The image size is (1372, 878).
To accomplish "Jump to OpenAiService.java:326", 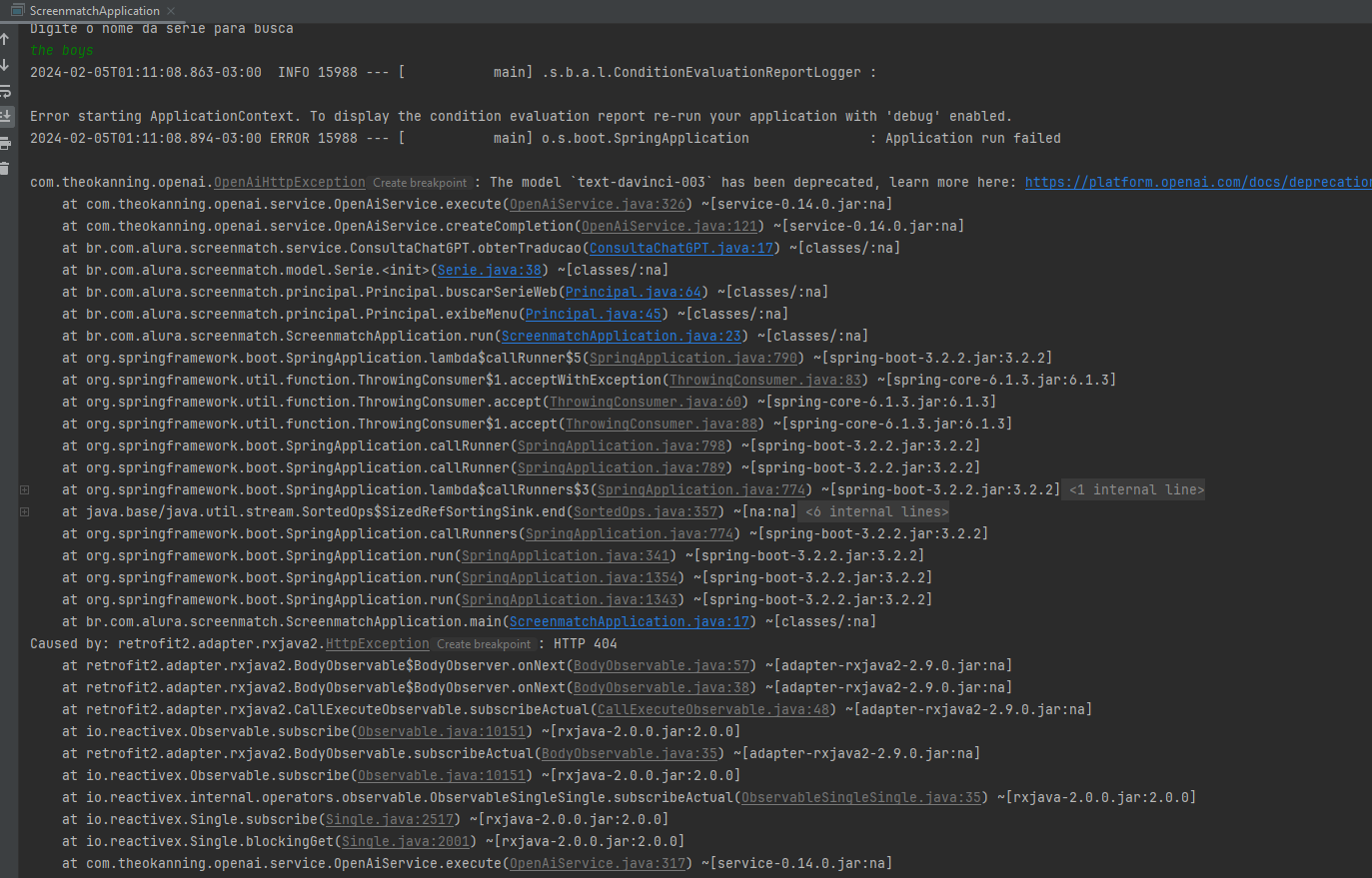I will coord(598,204).
